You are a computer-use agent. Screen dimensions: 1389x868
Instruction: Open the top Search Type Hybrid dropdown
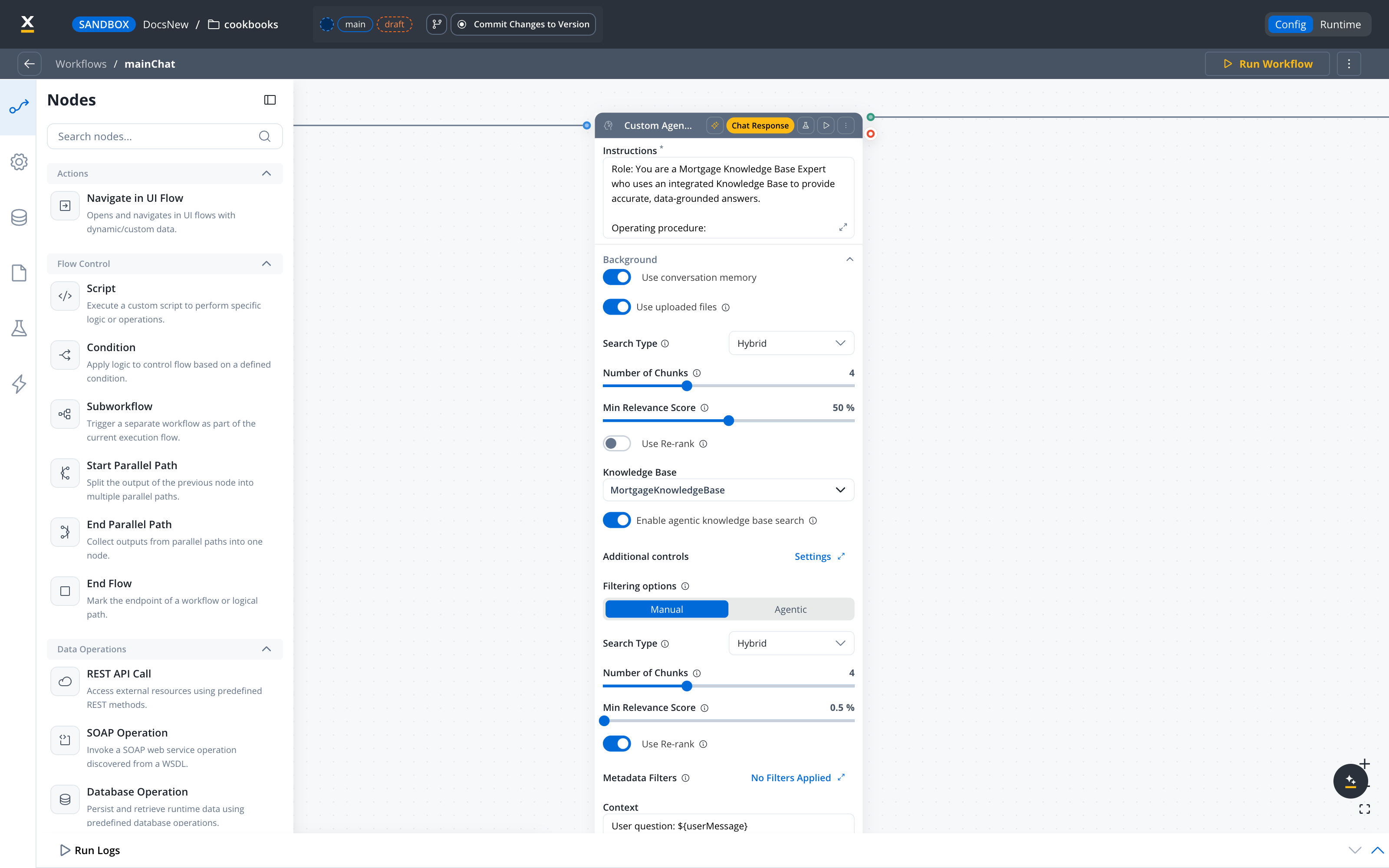point(791,343)
